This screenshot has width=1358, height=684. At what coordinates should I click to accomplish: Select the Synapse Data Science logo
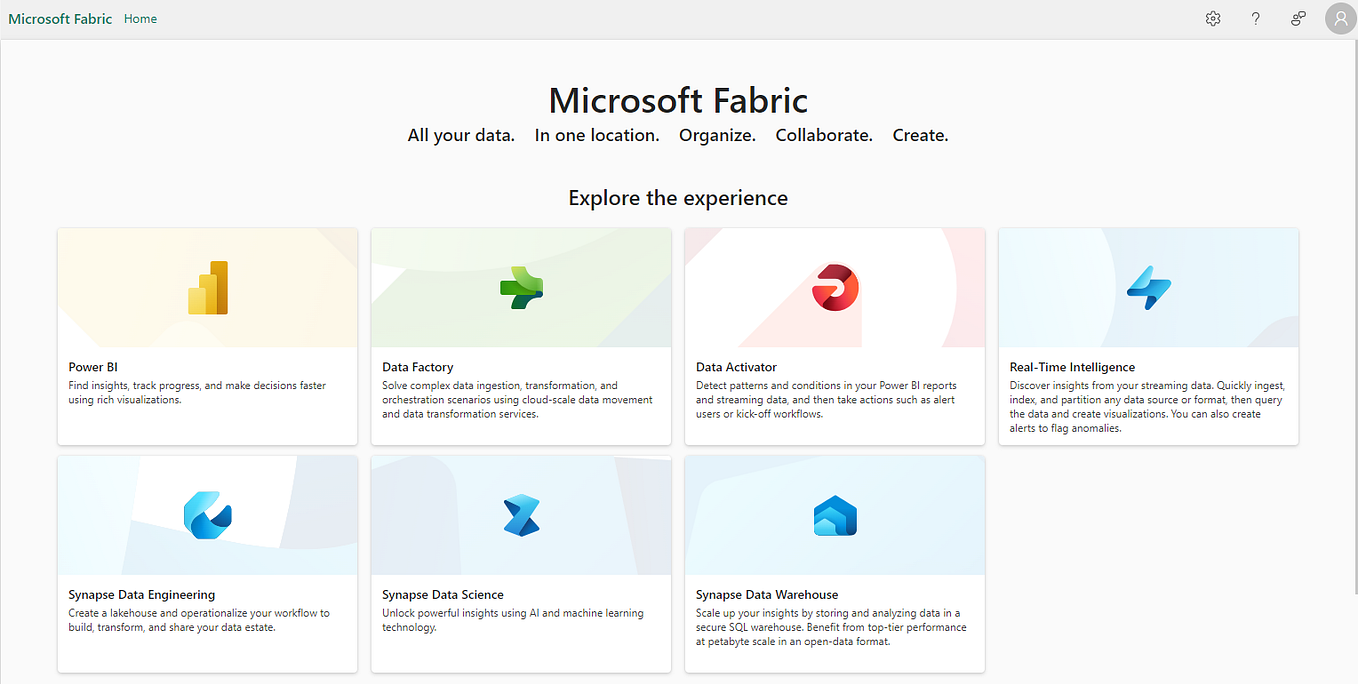[x=521, y=516]
